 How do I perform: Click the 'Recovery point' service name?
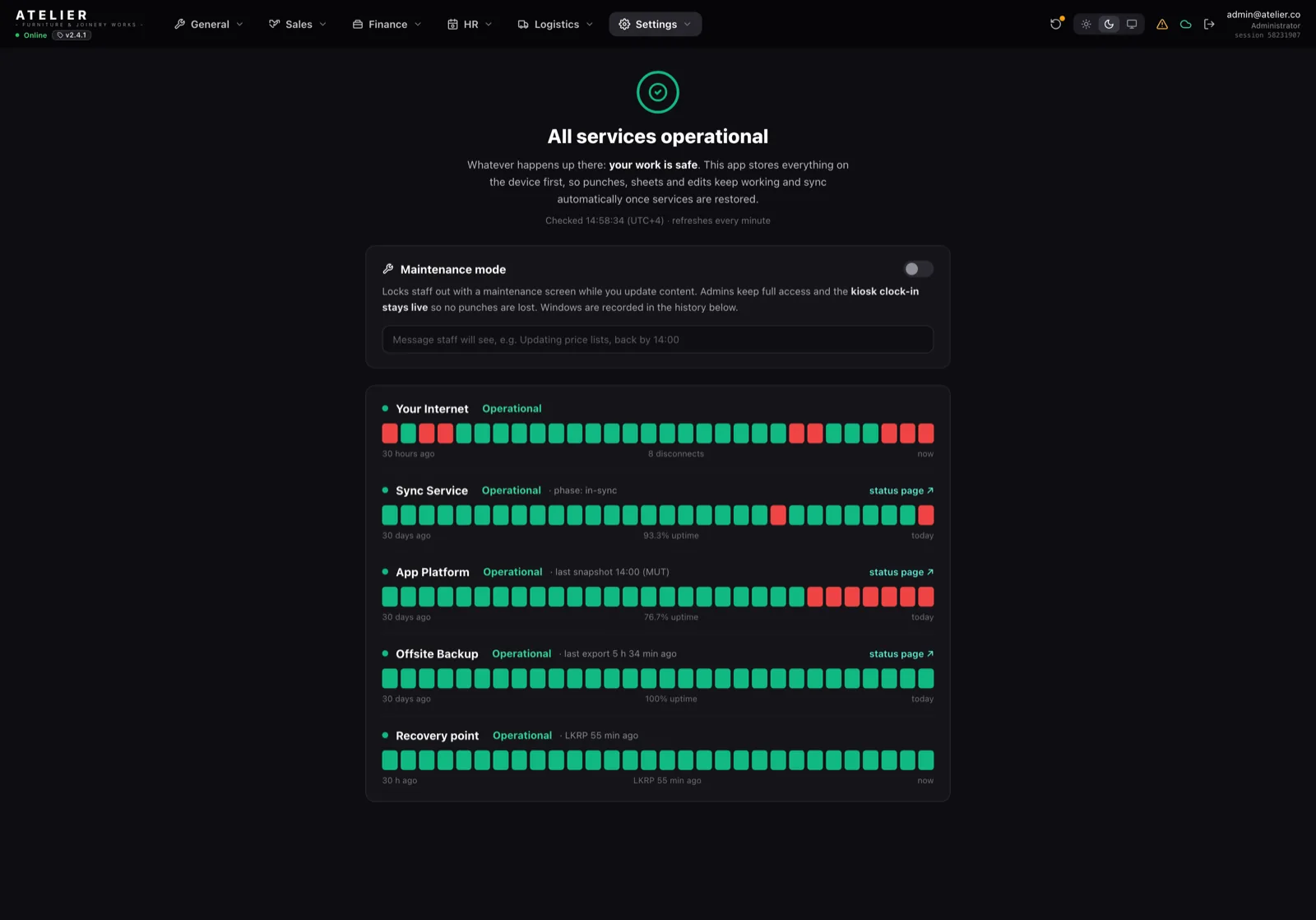tap(437, 736)
